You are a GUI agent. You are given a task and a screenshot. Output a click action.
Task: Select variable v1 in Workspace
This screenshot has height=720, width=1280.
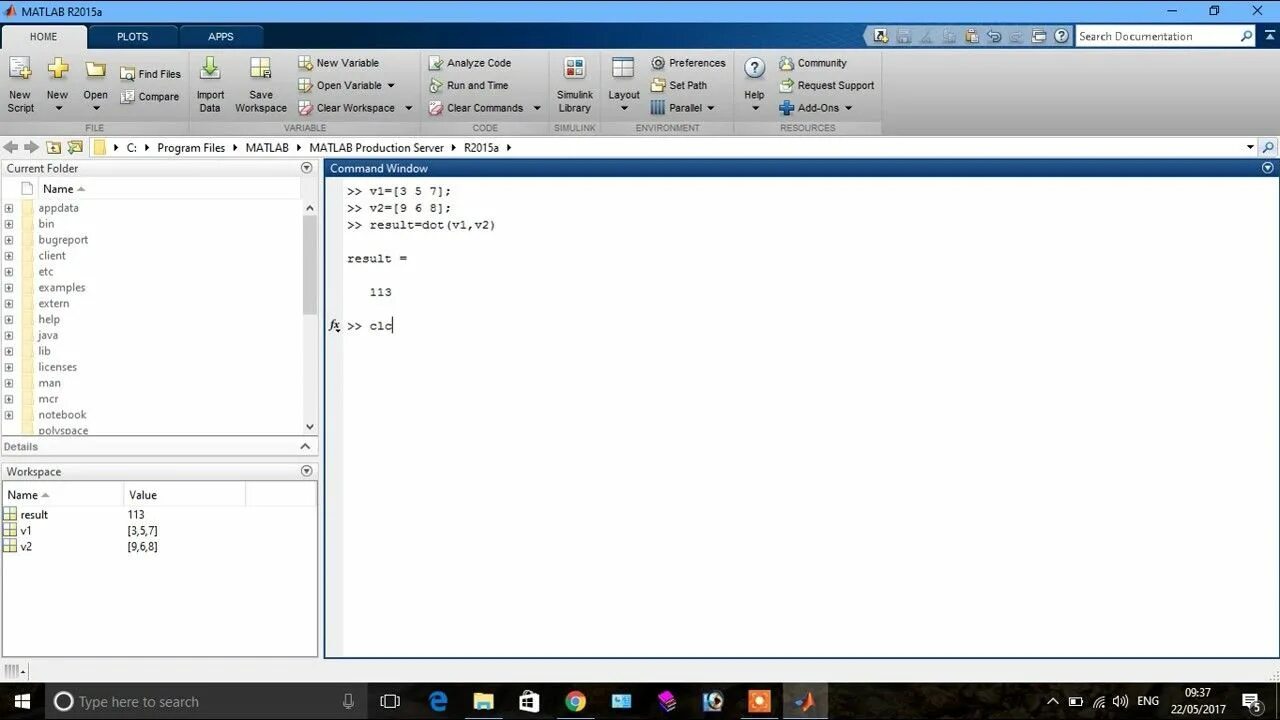26,531
